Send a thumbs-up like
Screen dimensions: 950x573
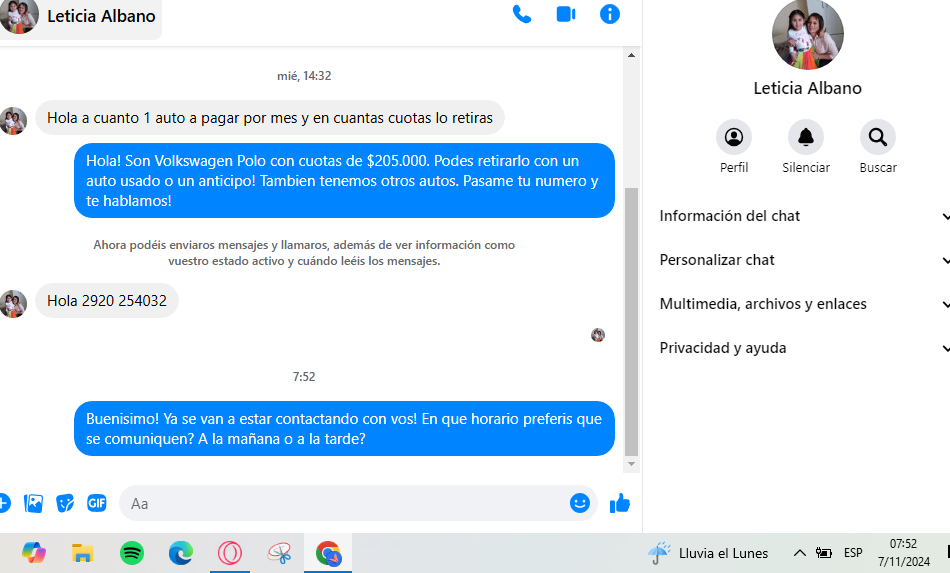click(x=620, y=503)
